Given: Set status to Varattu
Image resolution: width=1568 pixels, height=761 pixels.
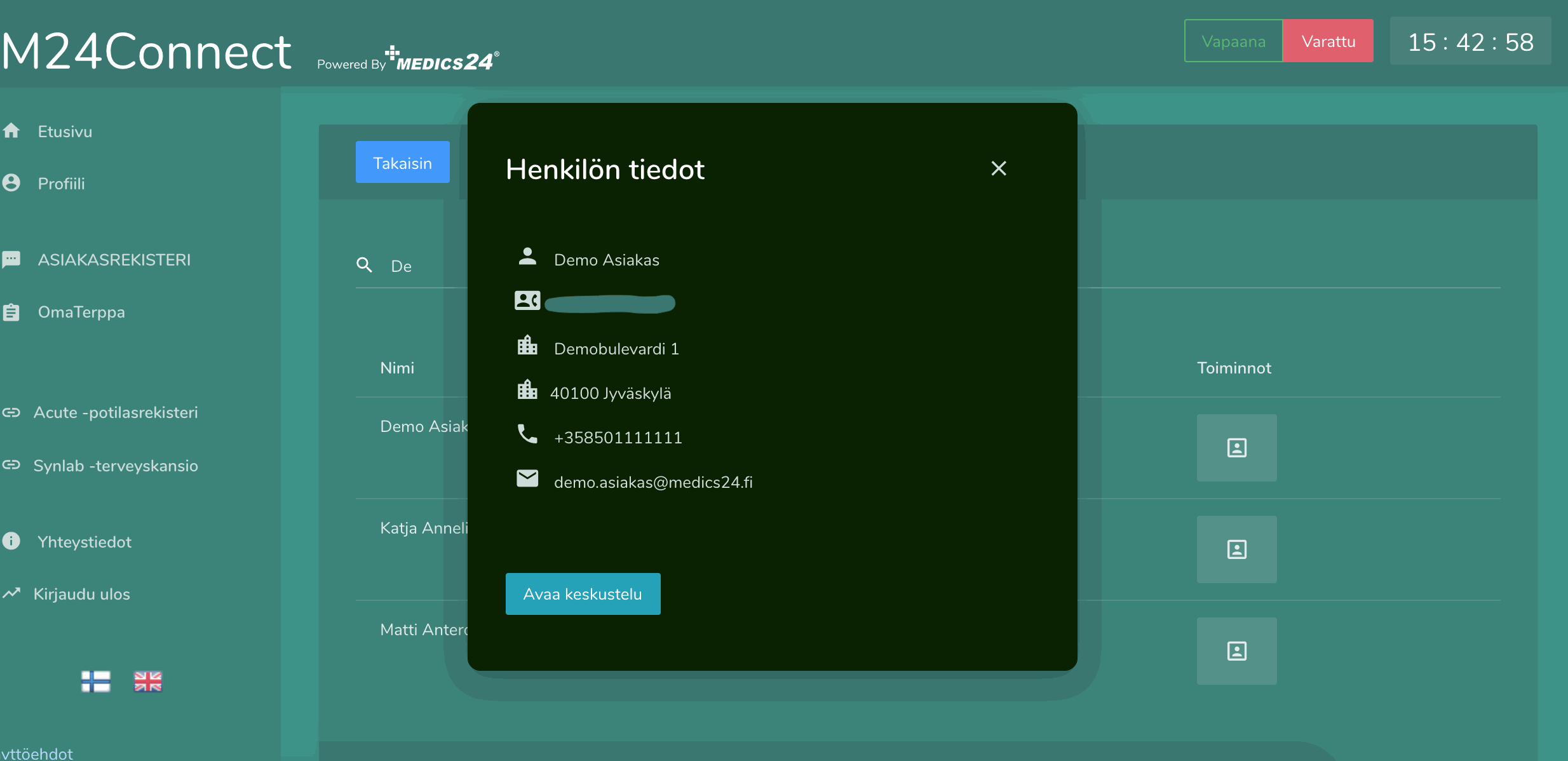Looking at the screenshot, I should pos(1328,41).
